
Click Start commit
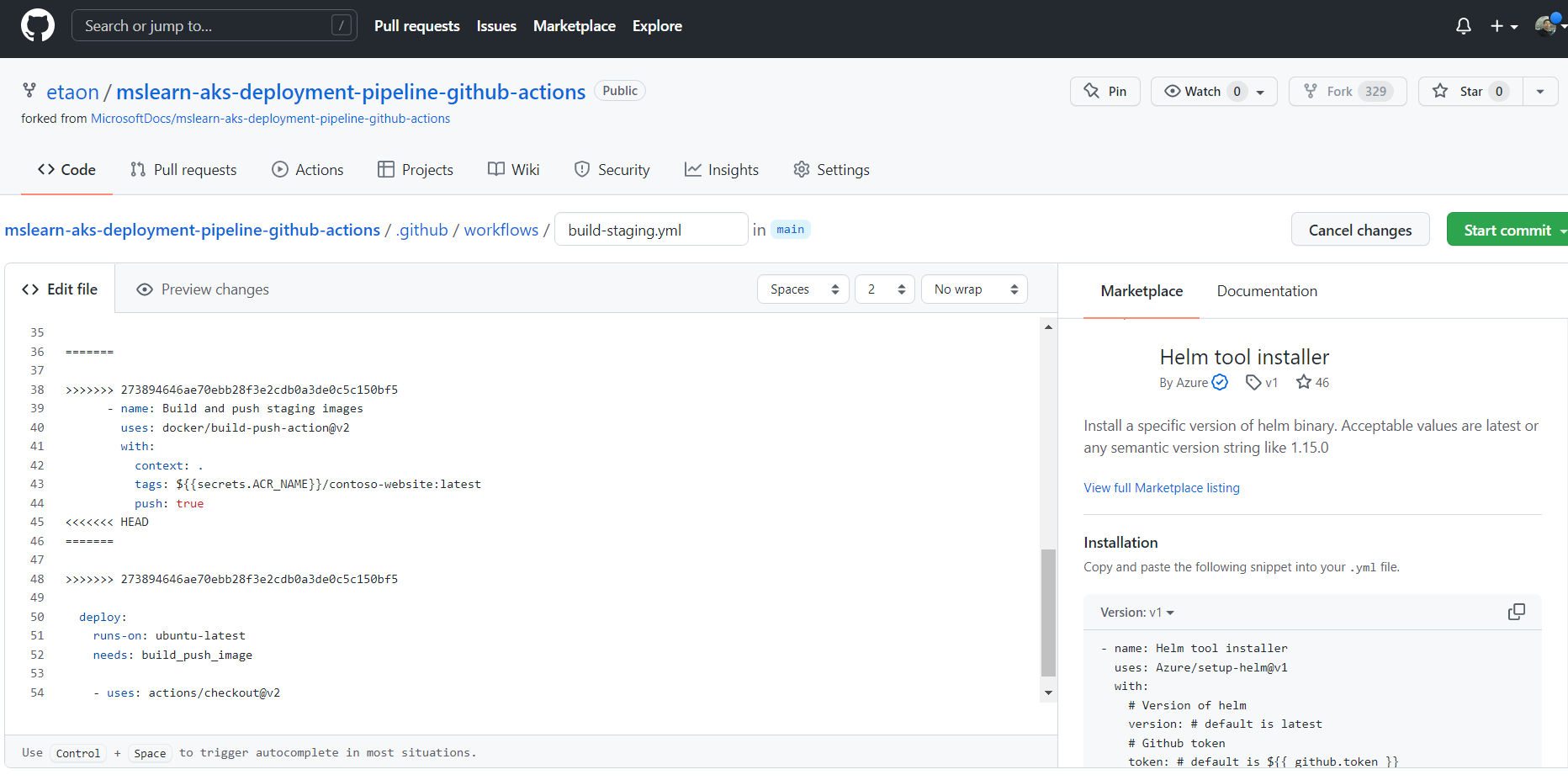click(x=1507, y=230)
